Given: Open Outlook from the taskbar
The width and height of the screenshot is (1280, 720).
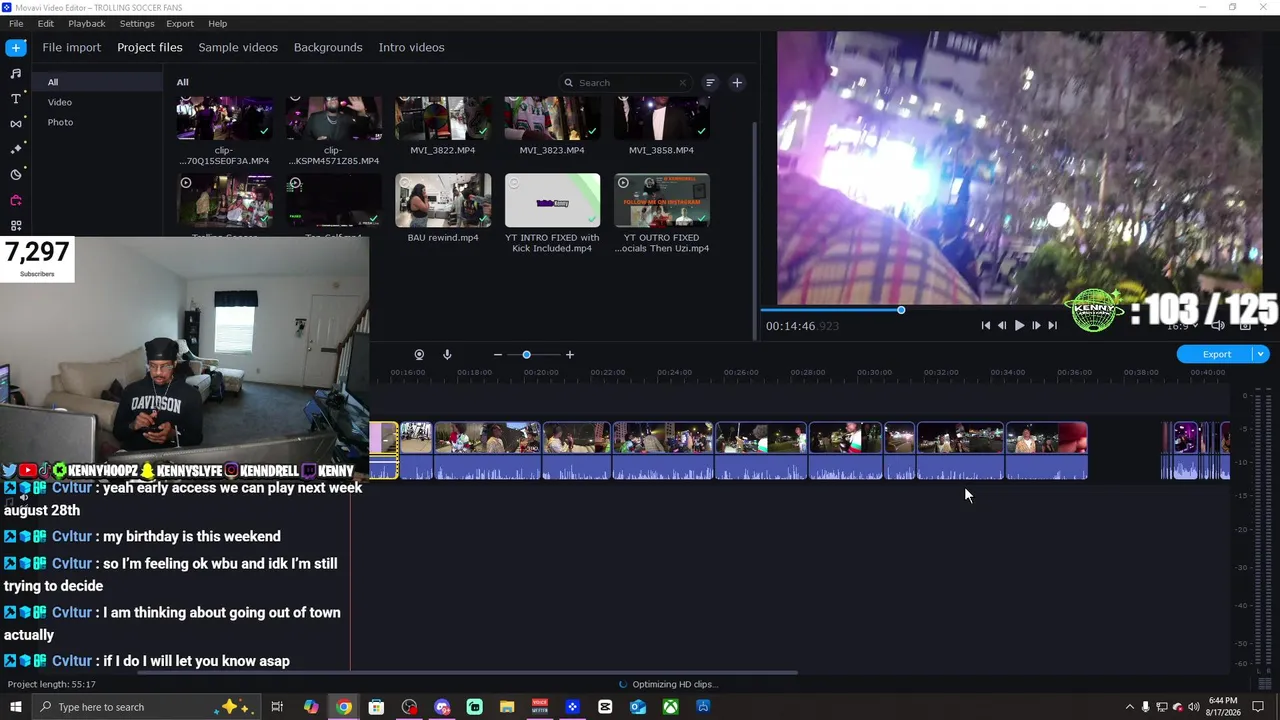Looking at the screenshot, I should click(x=638, y=707).
